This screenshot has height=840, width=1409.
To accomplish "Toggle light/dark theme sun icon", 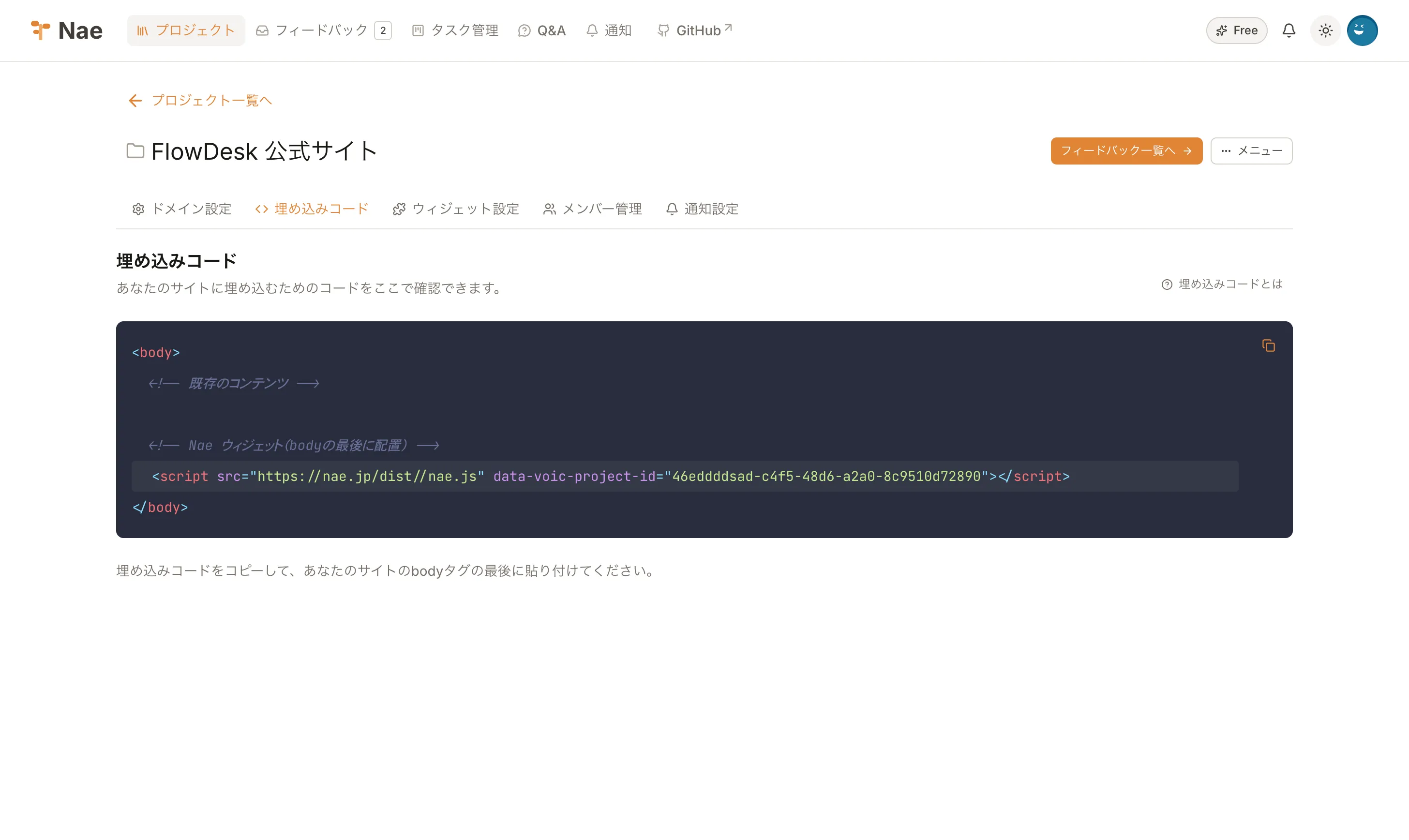I will tap(1325, 30).
